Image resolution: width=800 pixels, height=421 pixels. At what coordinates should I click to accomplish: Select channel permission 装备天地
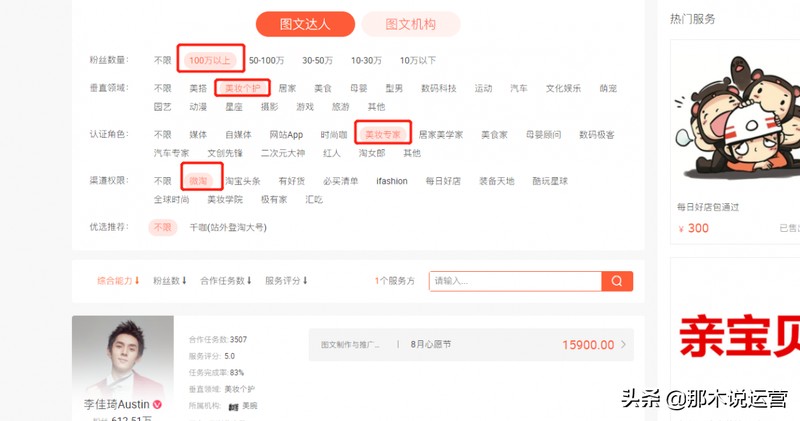tap(497, 181)
